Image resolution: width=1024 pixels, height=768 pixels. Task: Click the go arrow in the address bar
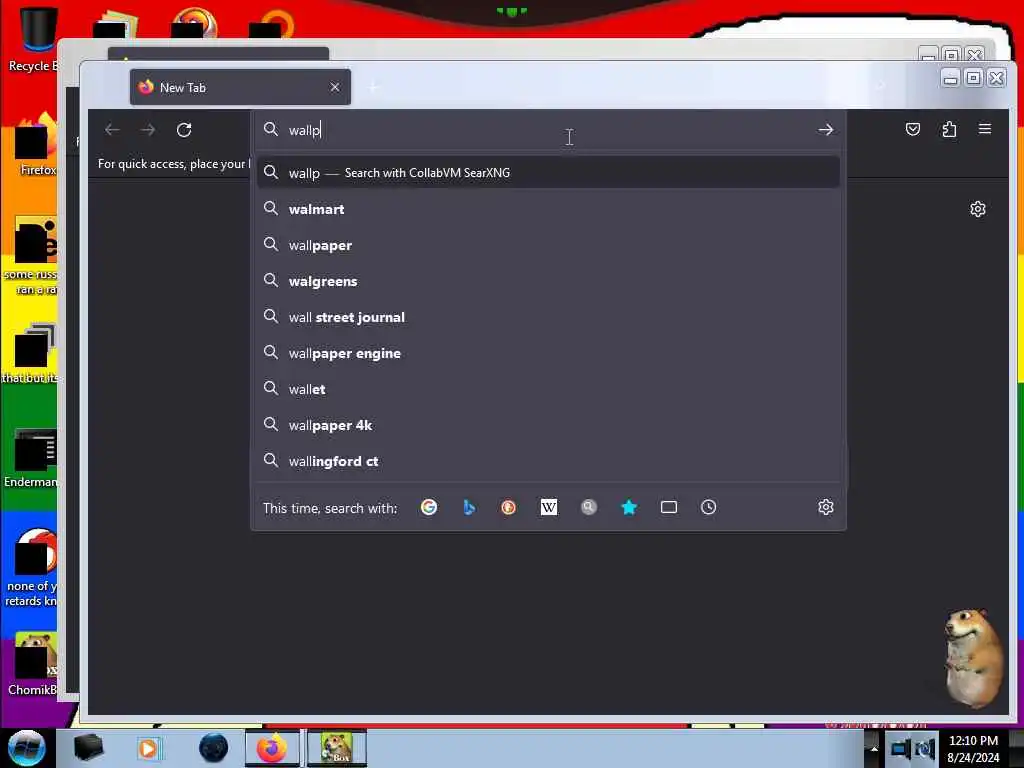[825, 130]
